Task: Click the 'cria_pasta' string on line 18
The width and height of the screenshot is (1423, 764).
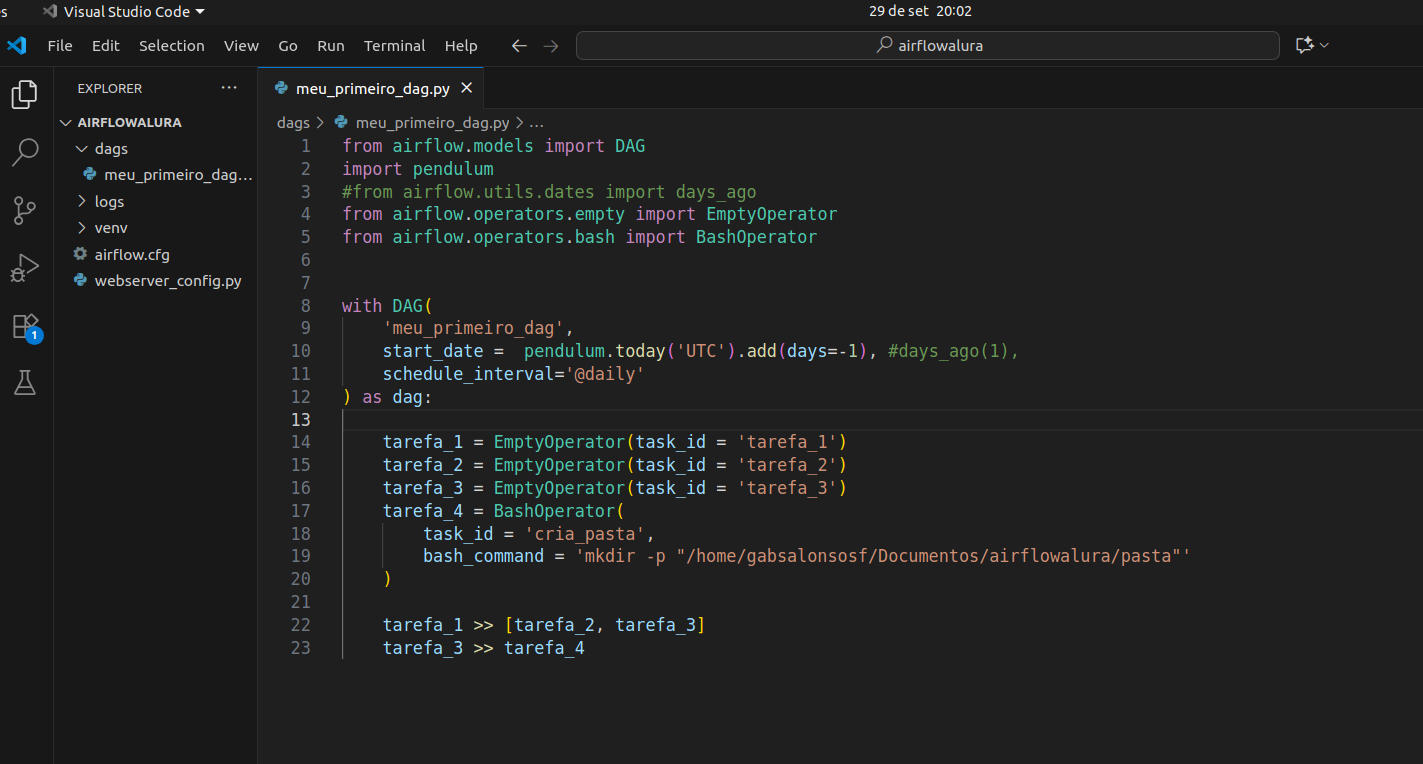Action: coord(585,533)
